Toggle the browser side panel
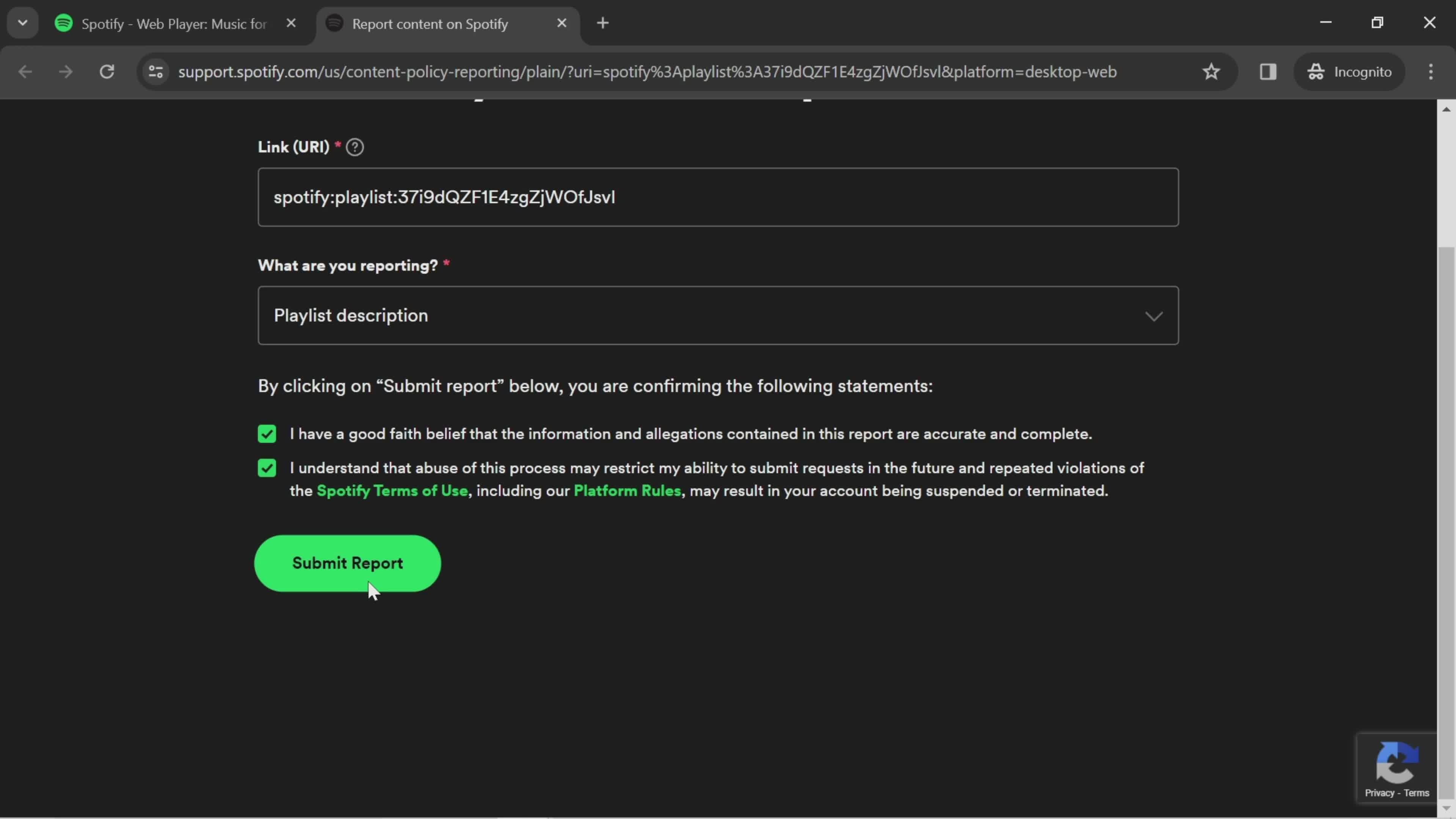Image resolution: width=1456 pixels, height=819 pixels. coord(1268,72)
